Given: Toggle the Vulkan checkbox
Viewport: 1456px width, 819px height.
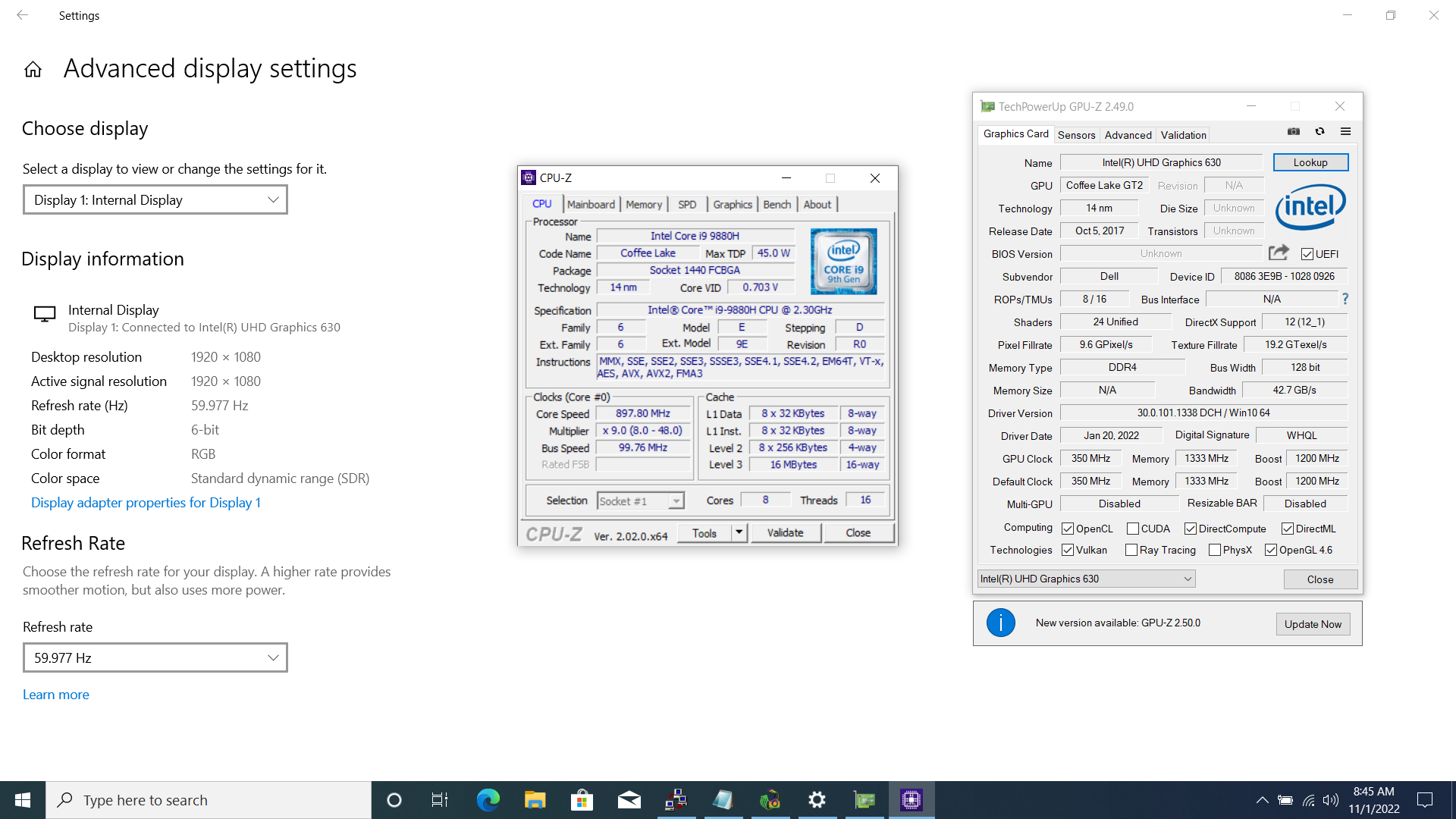Looking at the screenshot, I should click(1068, 550).
